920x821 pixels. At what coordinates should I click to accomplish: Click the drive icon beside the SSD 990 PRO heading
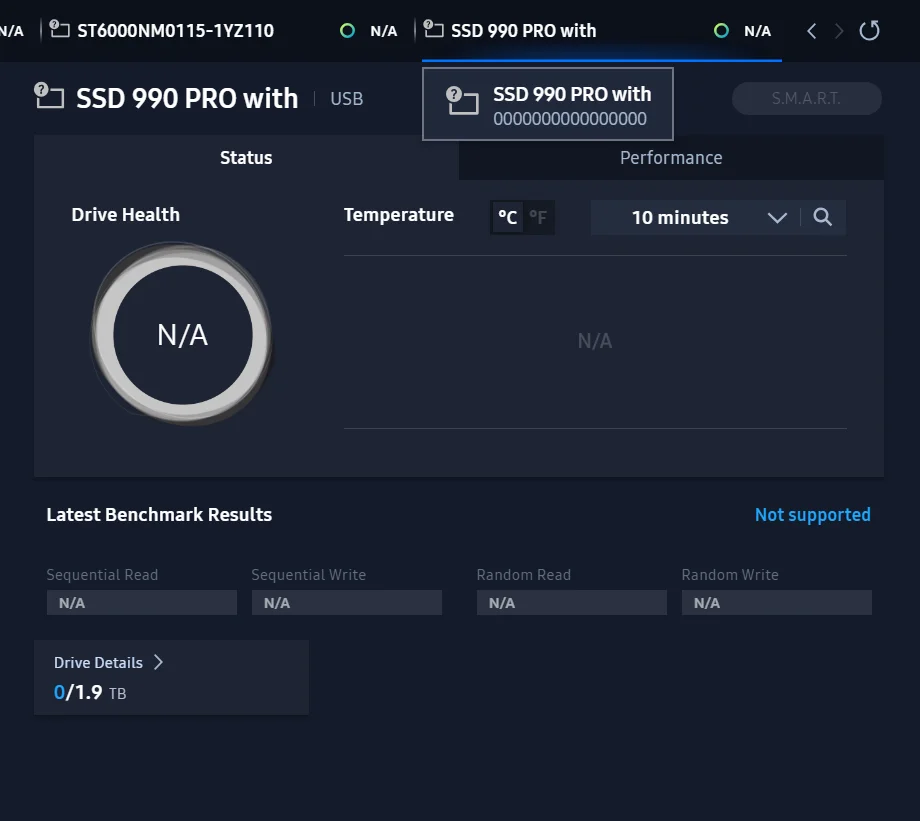[50, 96]
